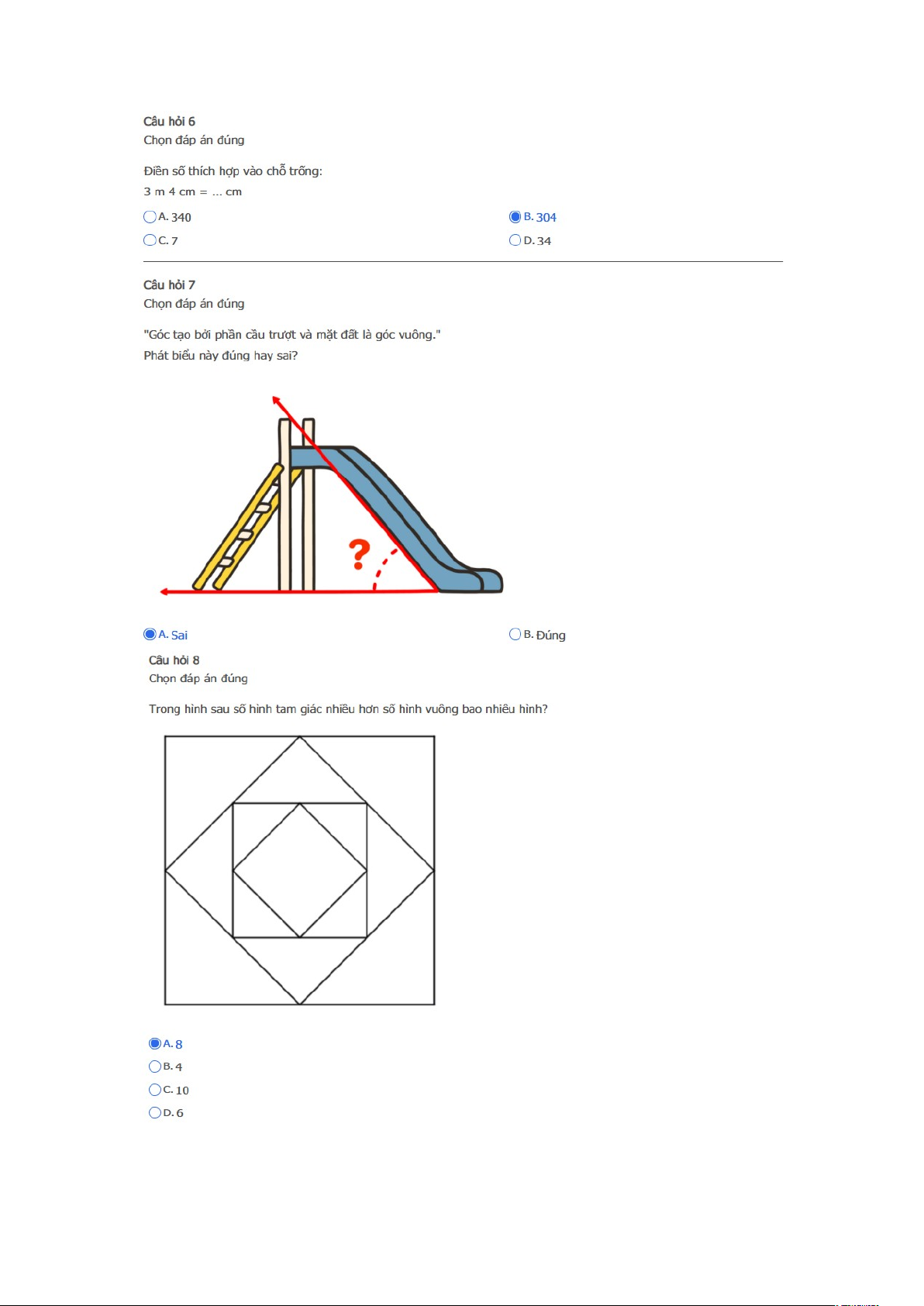Click the question 8 text about hình tam giác
This screenshot has width=924, height=1306.
[x=348, y=709]
